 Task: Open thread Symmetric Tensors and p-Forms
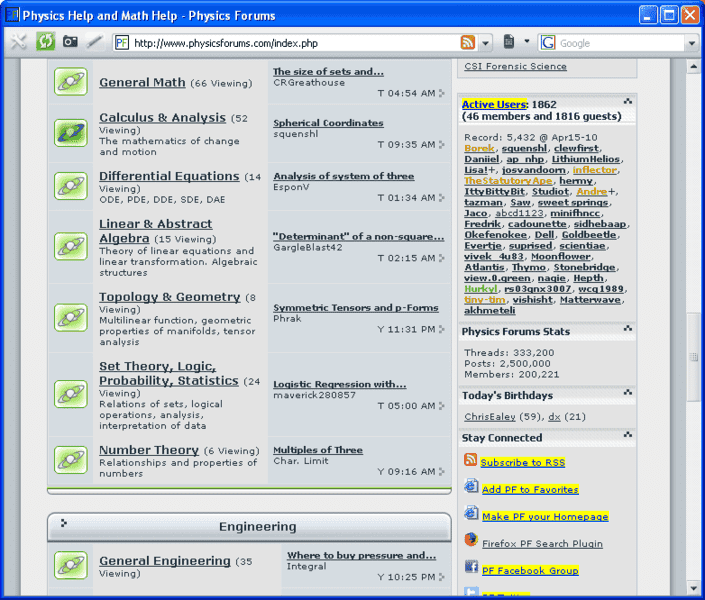click(356, 308)
